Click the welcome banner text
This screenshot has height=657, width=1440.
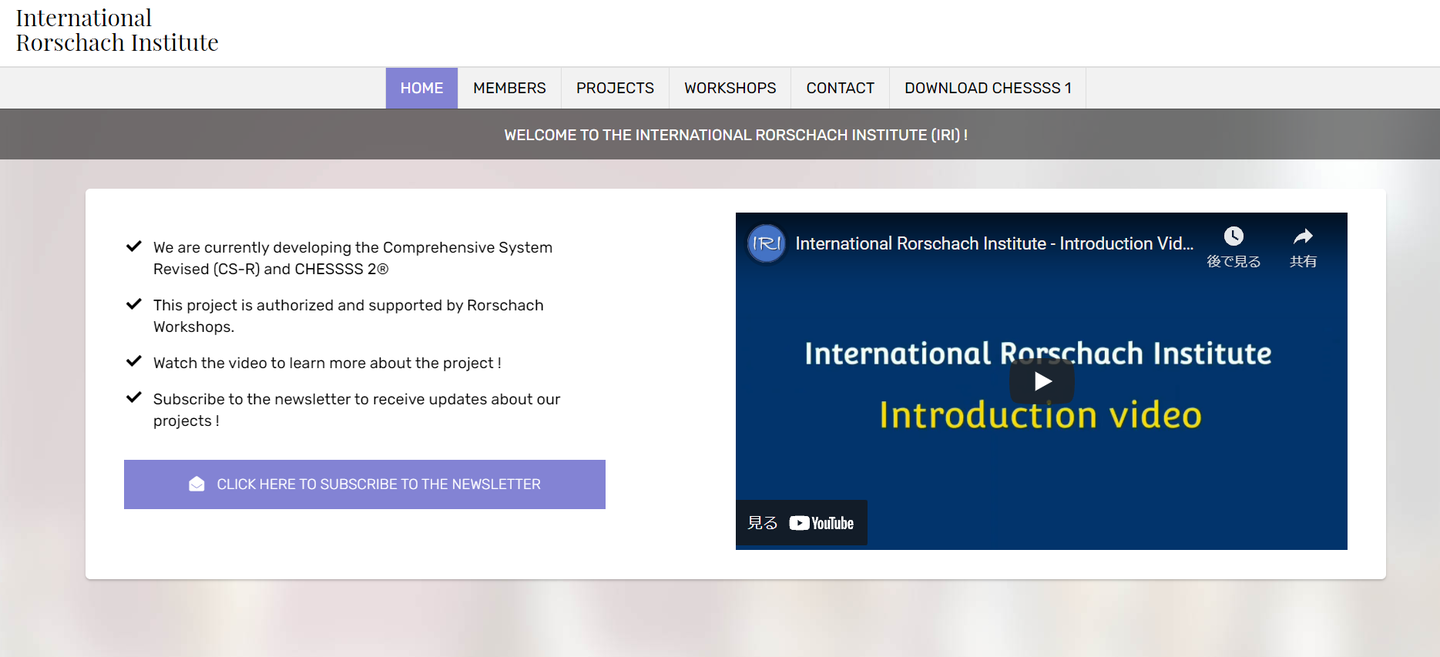(x=736, y=135)
